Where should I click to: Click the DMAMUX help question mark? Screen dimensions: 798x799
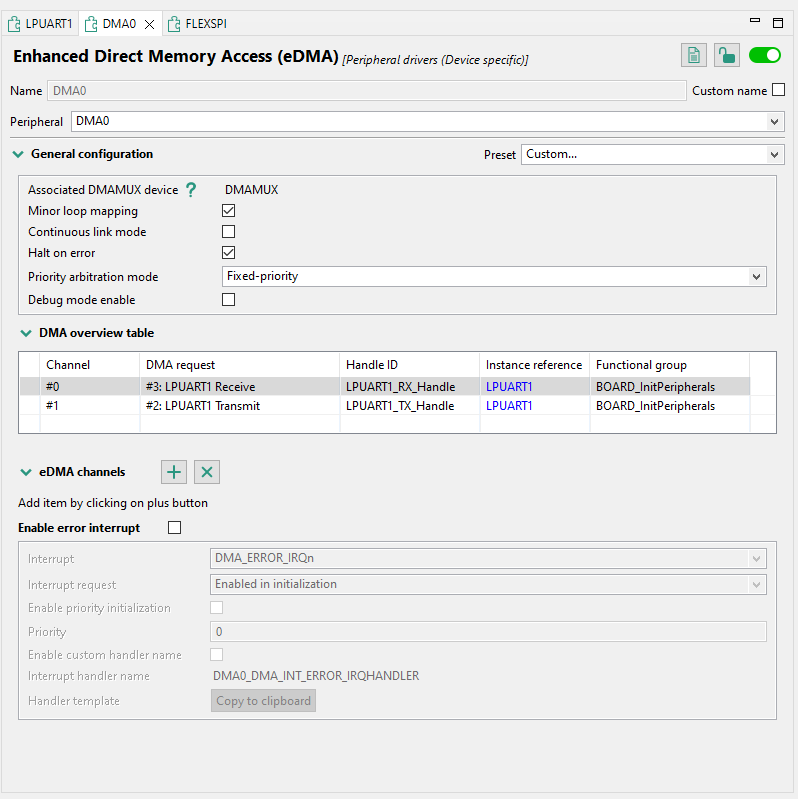(191, 190)
